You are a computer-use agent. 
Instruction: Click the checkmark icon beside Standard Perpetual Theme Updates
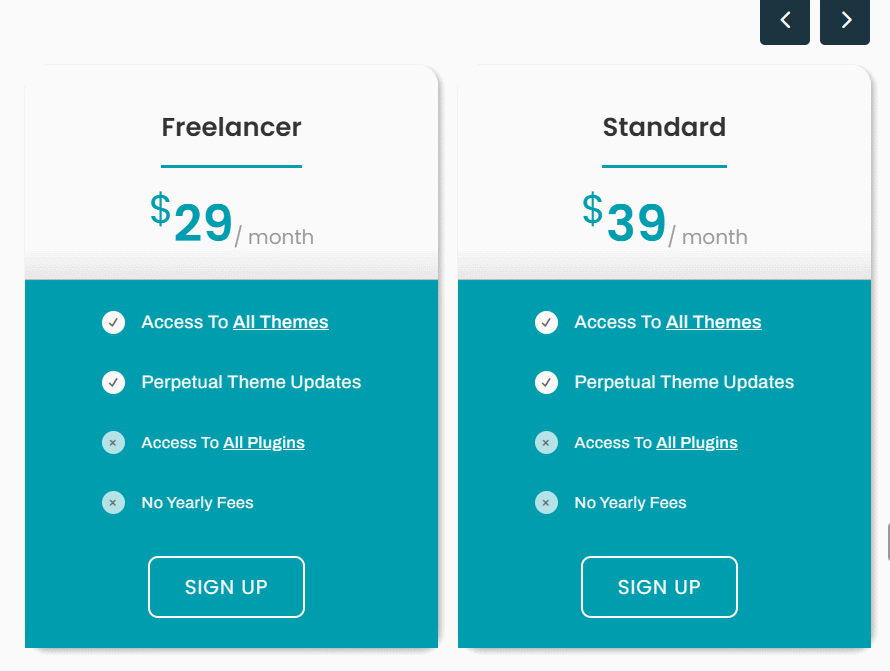pos(546,383)
